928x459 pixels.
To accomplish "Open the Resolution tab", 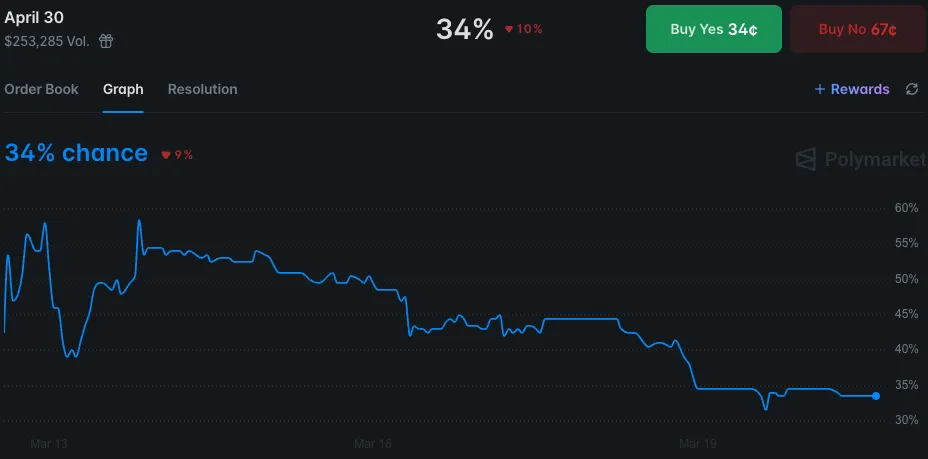I will point(202,89).
